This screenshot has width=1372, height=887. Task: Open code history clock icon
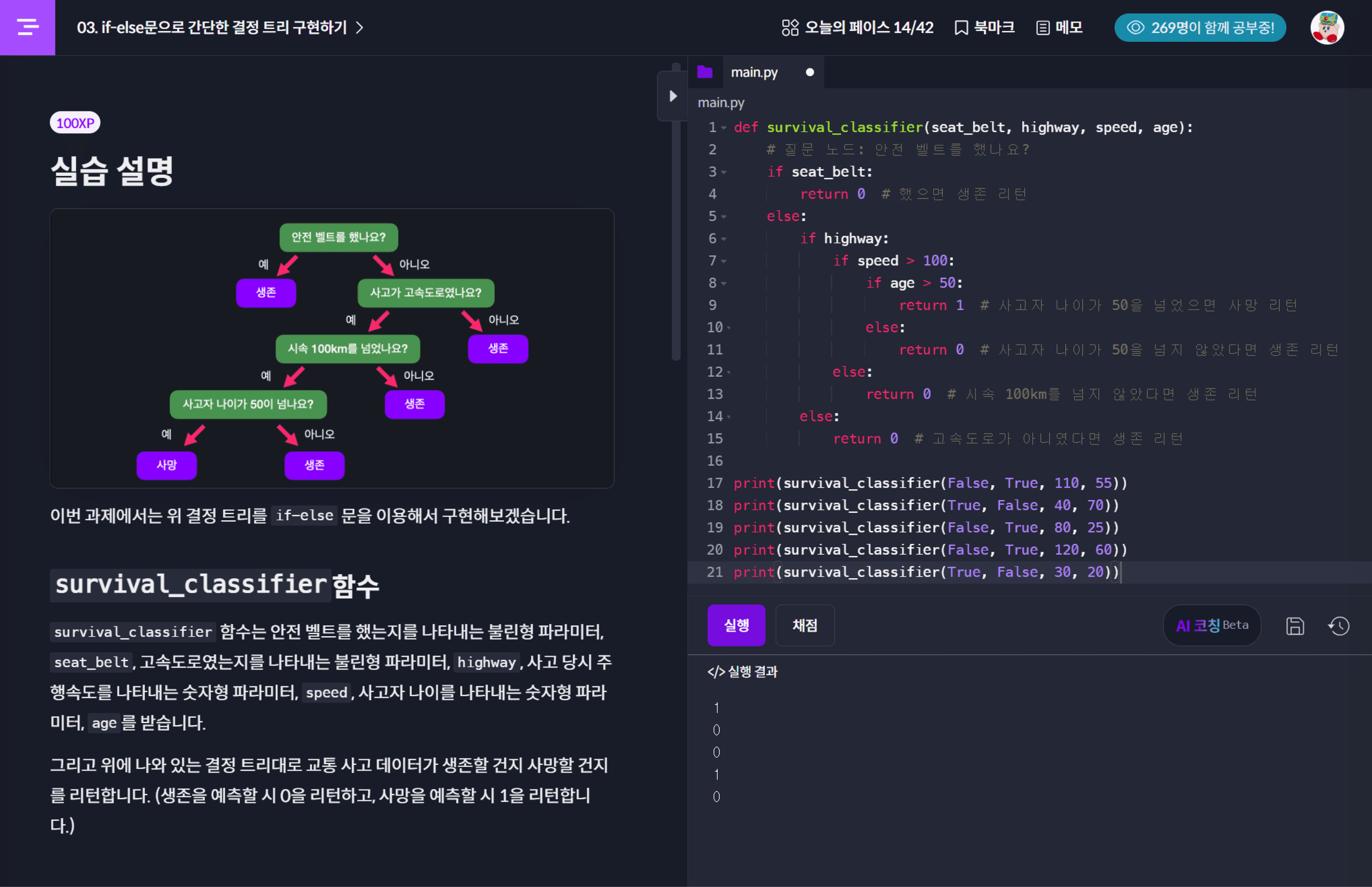(1338, 625)
